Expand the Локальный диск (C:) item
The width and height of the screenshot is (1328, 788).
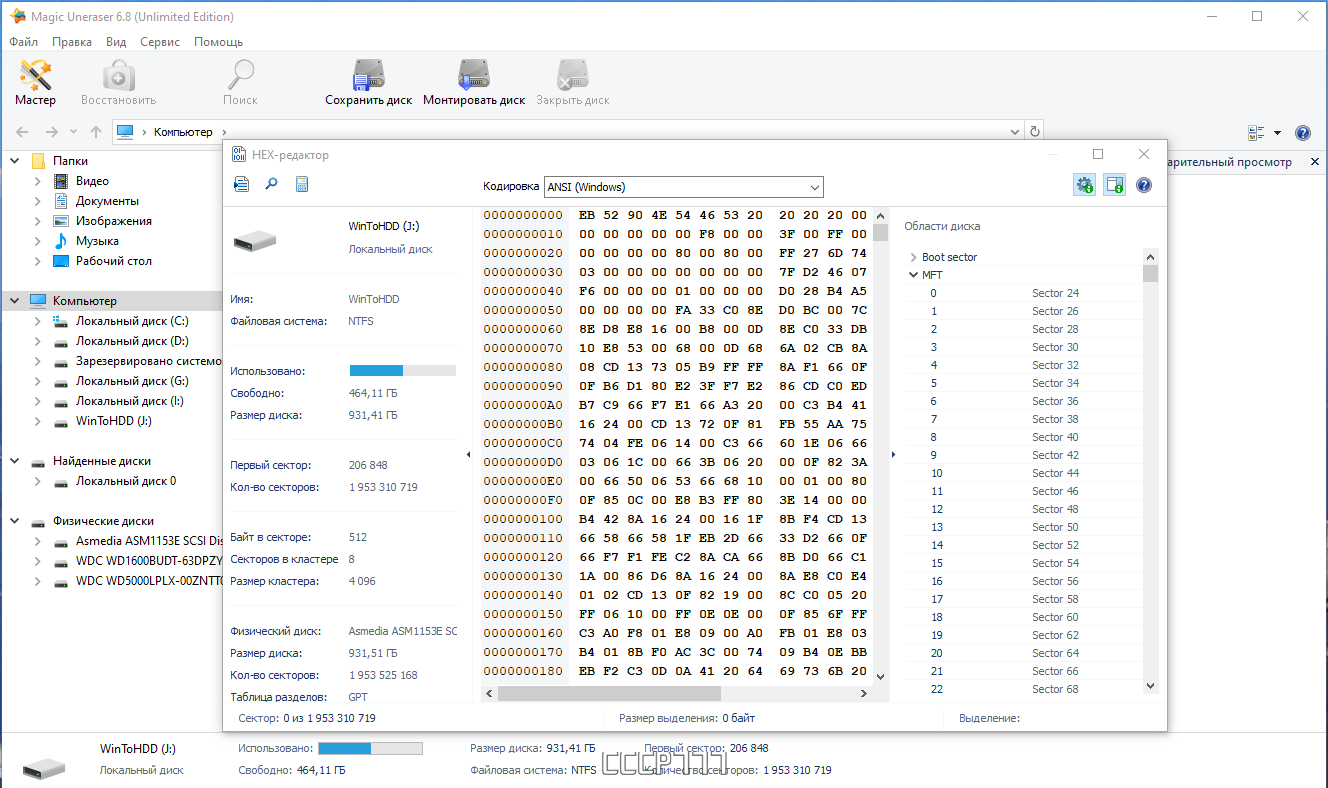click(x=38, y=321)
